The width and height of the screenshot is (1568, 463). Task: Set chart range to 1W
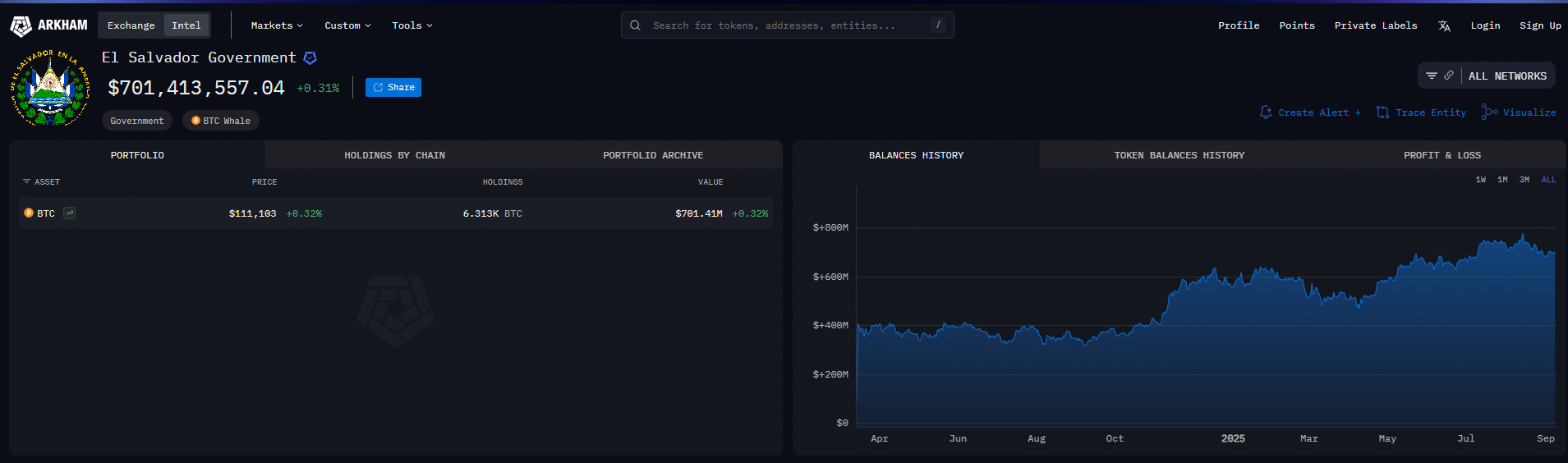1481,180
